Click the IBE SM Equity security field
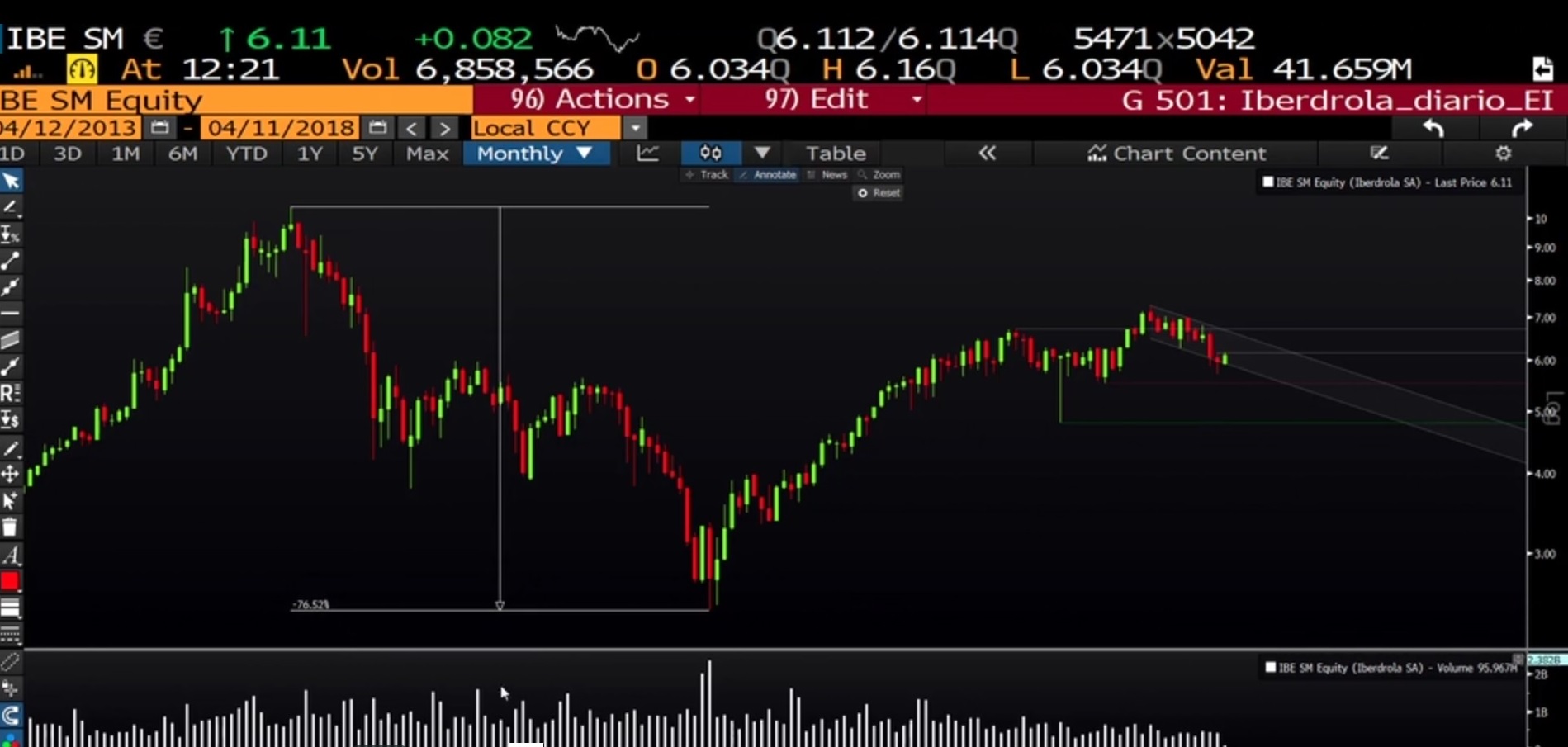The width and height of the screenshot is (1568, 747). point(236,100)
